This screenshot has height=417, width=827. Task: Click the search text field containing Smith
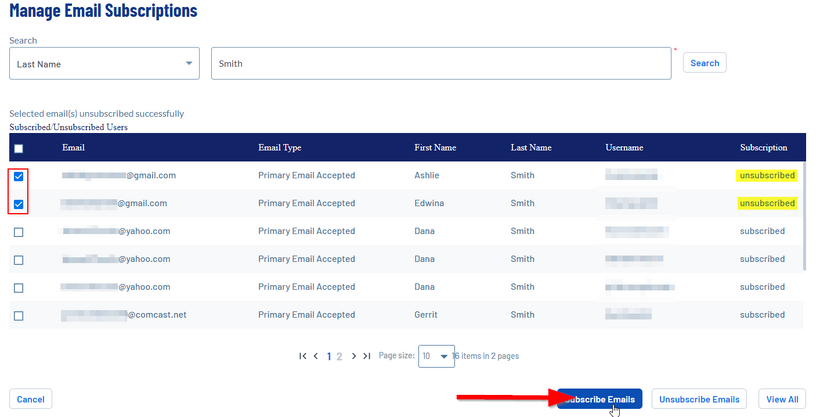point(440,64)
